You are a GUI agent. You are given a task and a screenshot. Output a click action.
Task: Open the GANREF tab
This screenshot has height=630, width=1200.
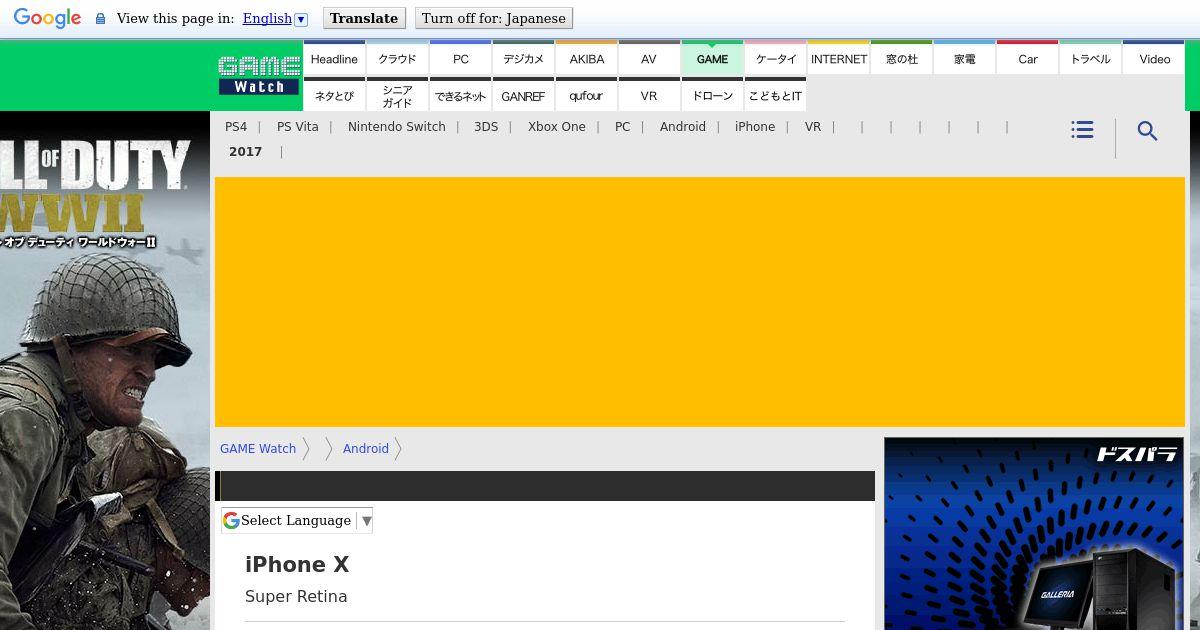523,96
